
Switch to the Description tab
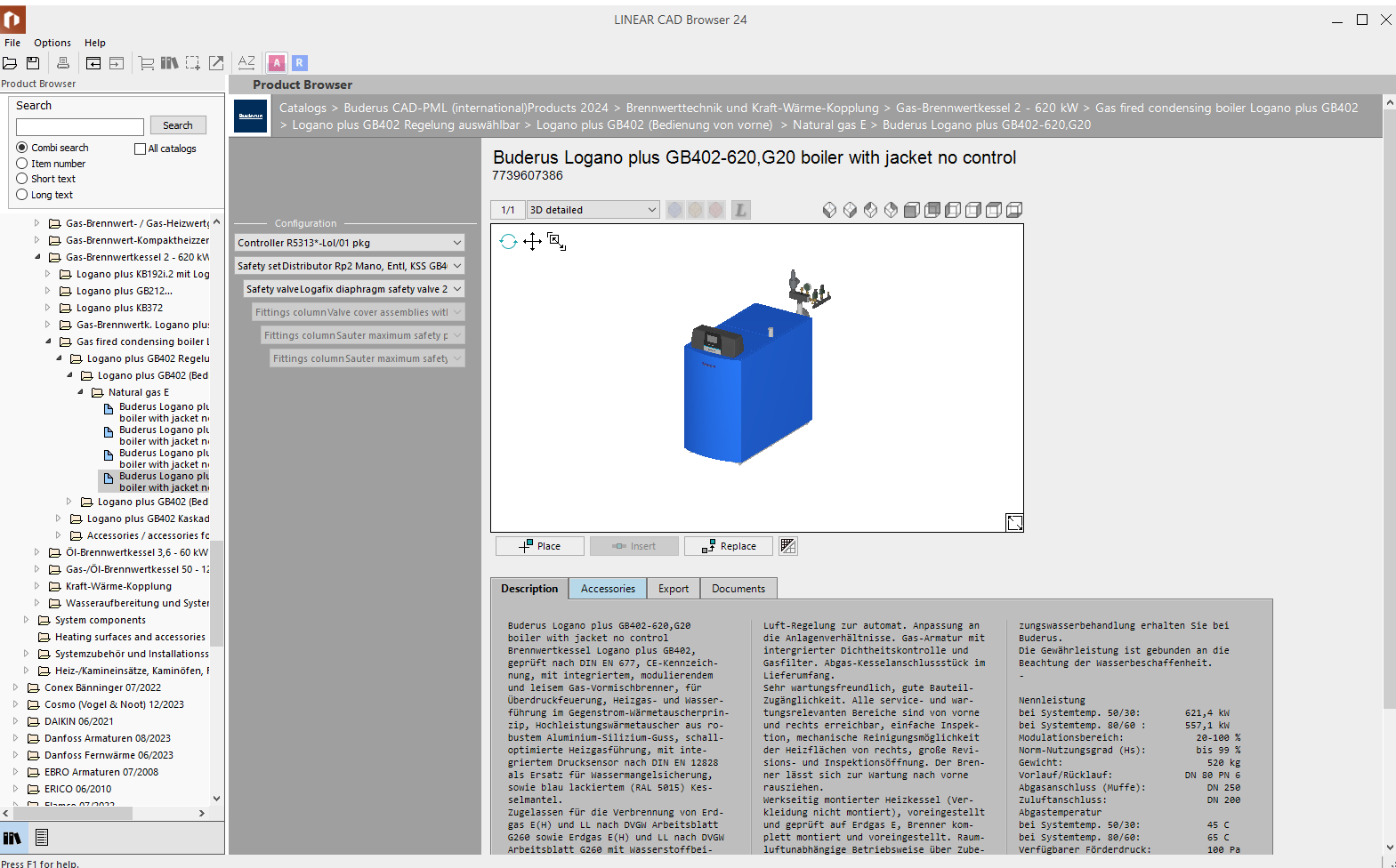pos(529,589)
